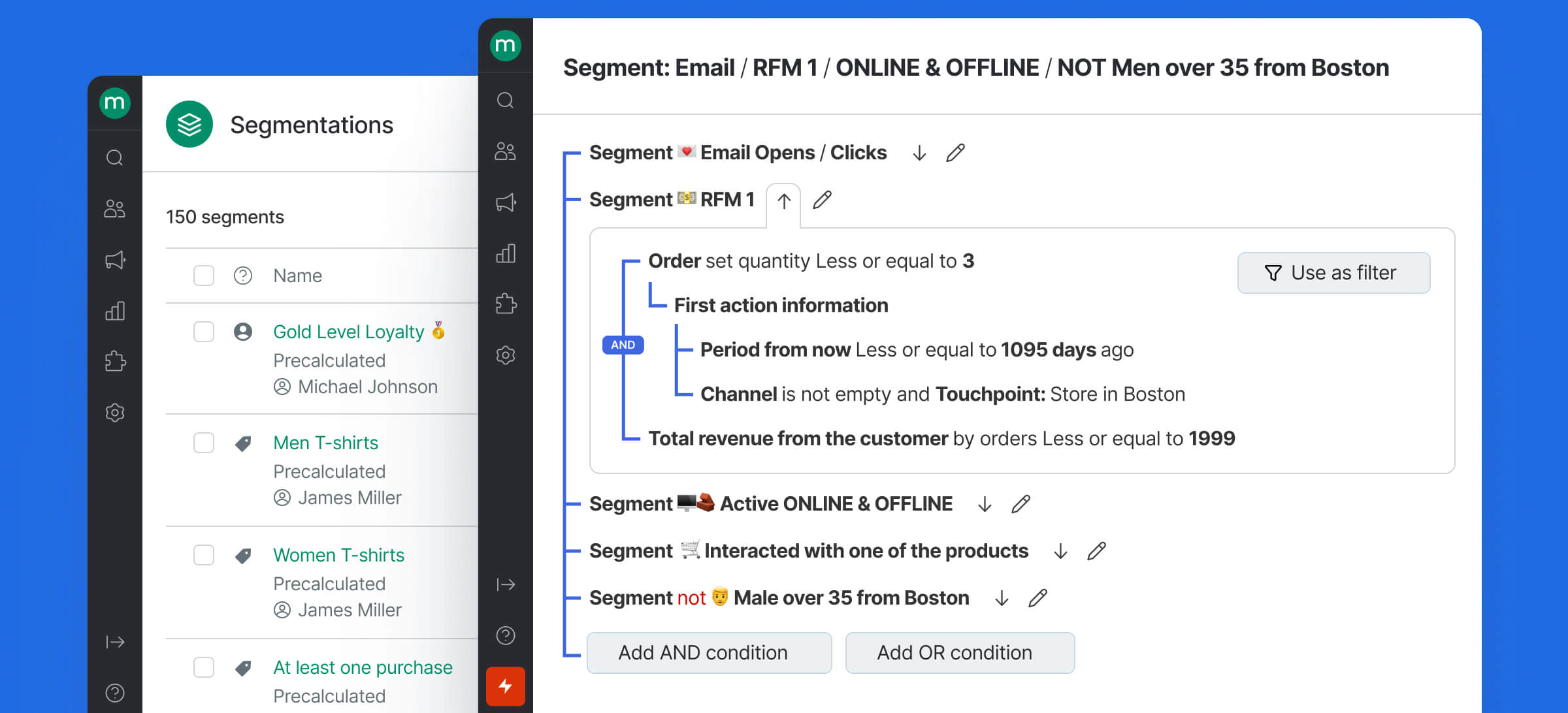Open the settings gear in front sidebar
1568x713 pixels.
pos(505,355)
